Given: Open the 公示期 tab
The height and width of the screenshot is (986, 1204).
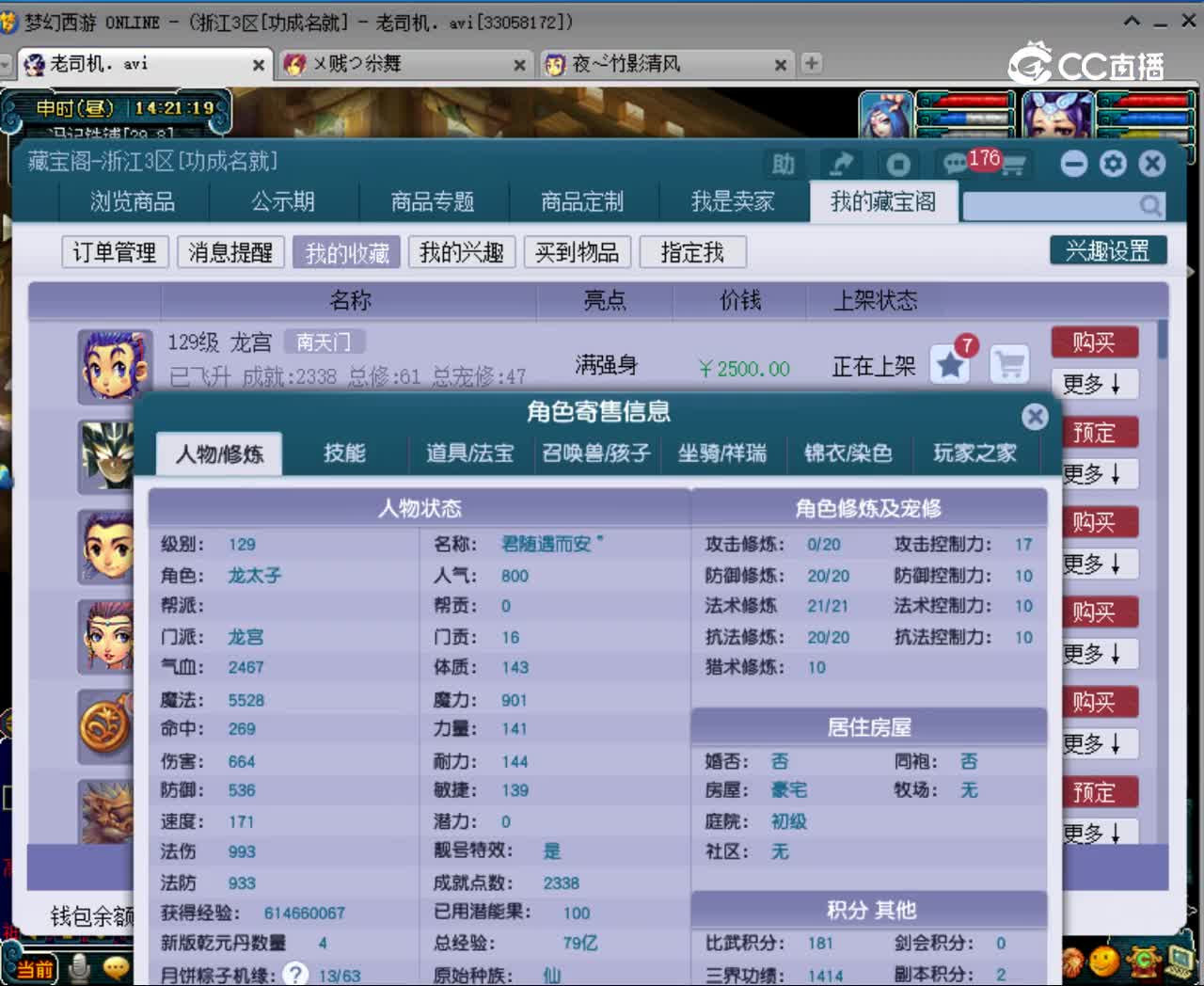Looking at the screenshot, I should [x=283, y=201].
